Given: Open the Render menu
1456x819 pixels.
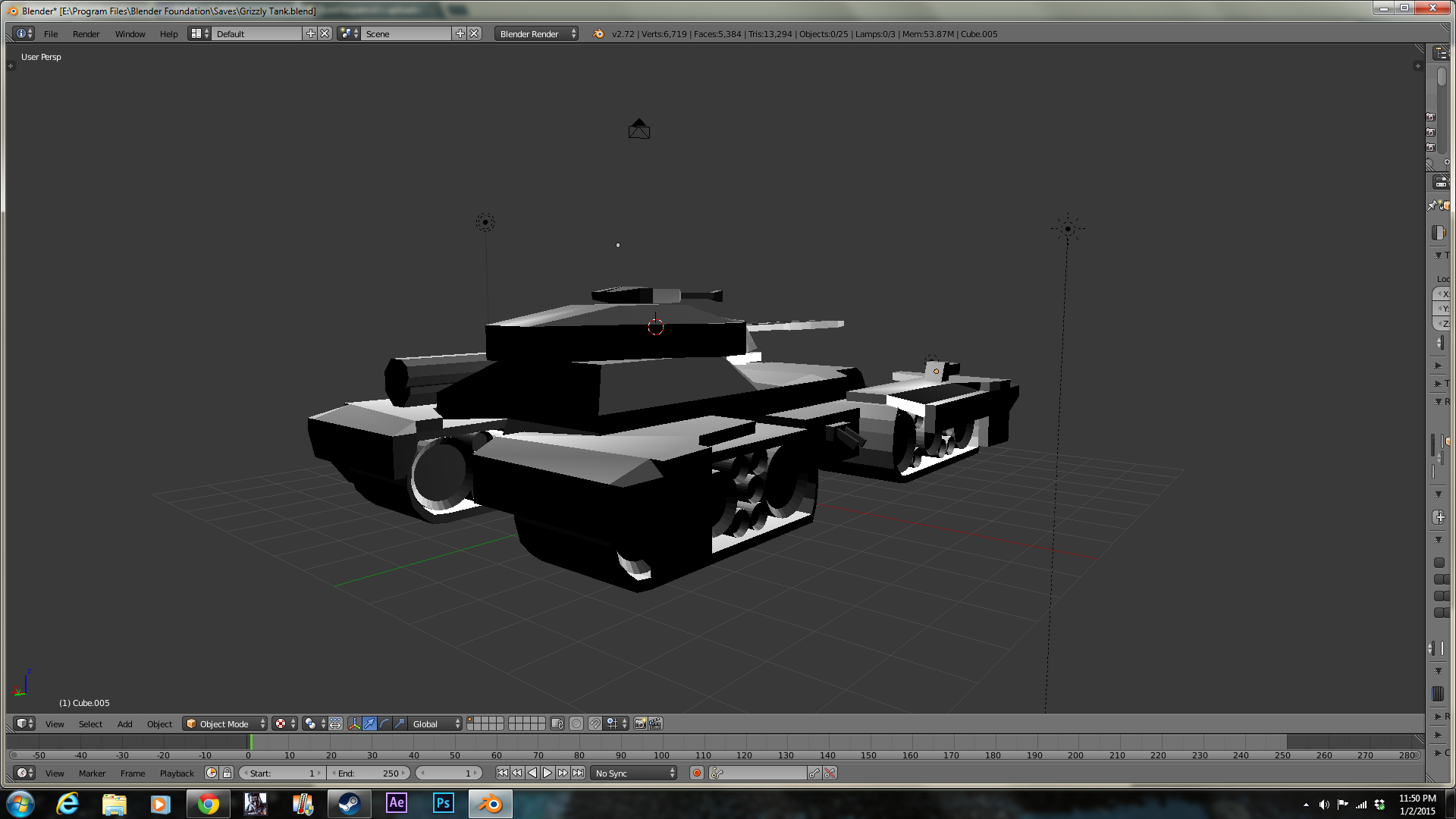Looking at the screenshot, I should [86, 34].
